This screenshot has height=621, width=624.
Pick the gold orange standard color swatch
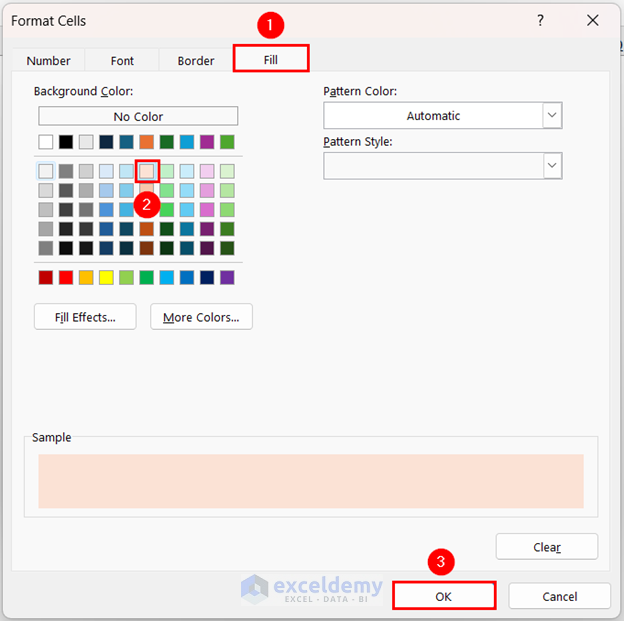[86, 277]
